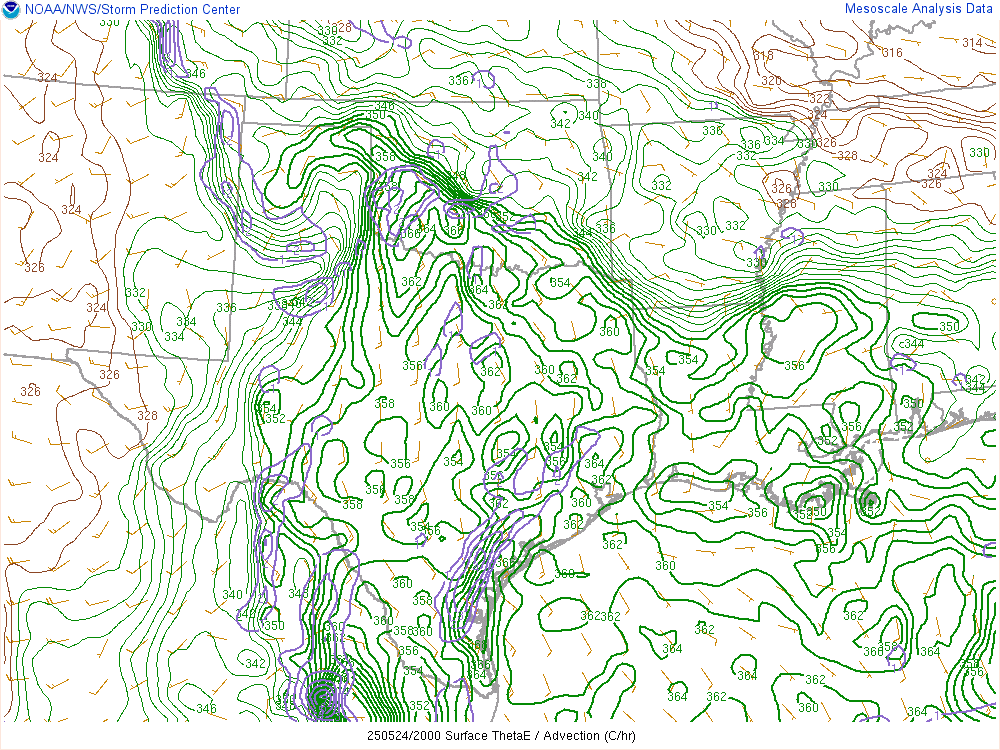Viewport: 1000px width, 750px height.
Task: Click the 342 label with dot above
Action: pos(560,123)
